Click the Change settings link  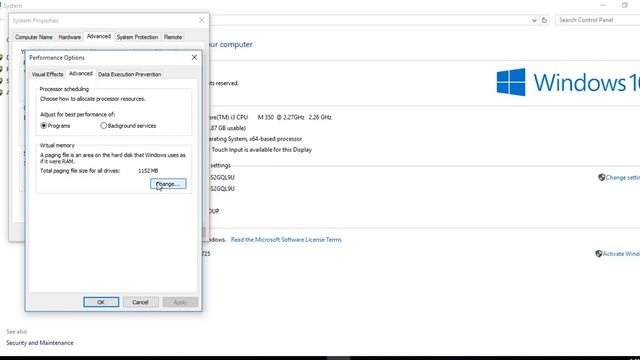(x=623, y=178)
